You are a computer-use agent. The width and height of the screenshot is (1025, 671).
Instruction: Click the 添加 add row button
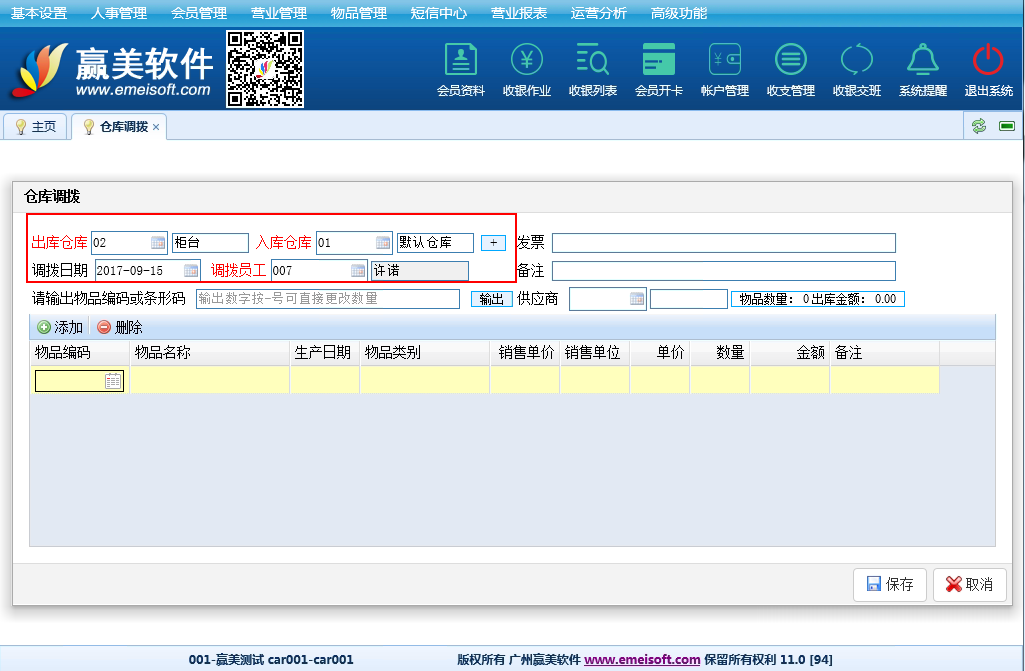coord(60,327)
